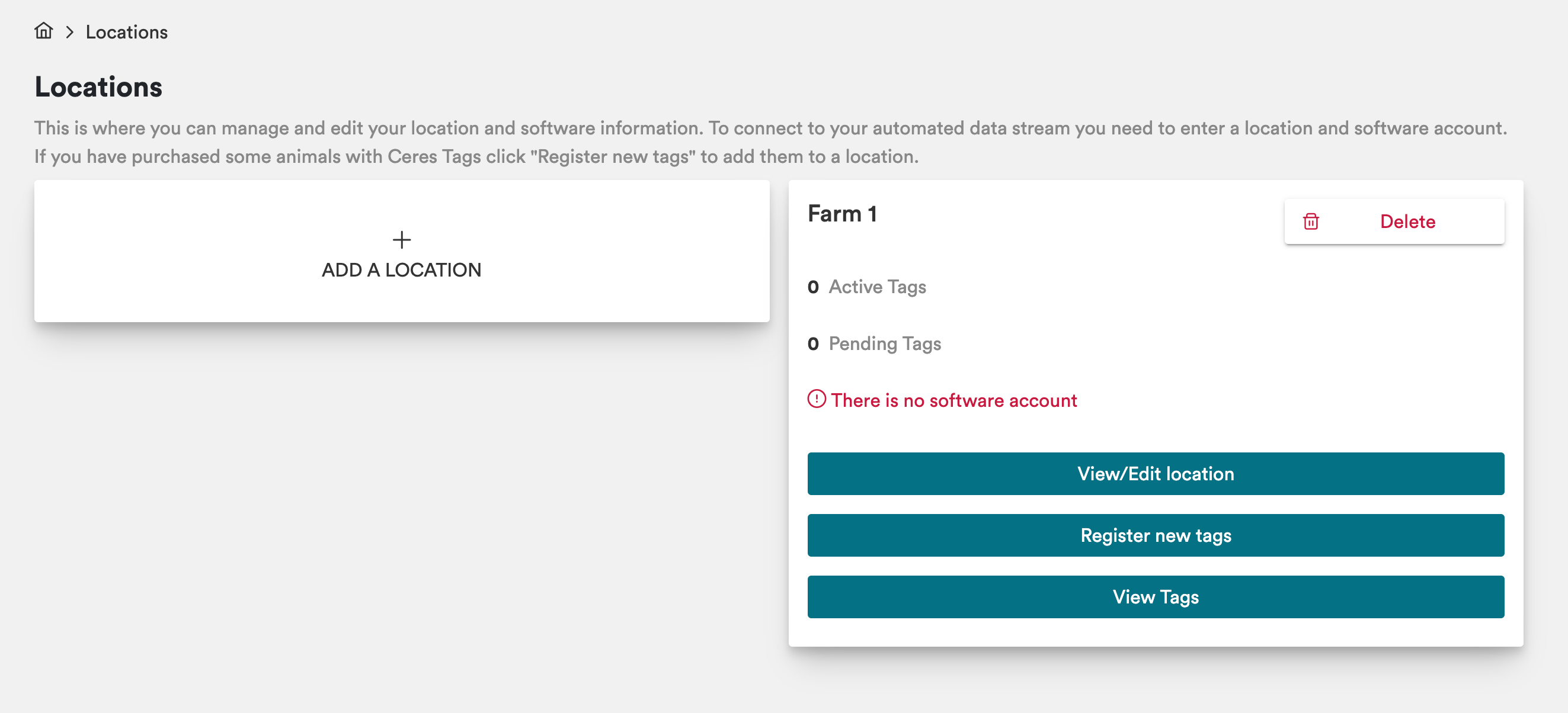Click the breadcrumb chevron separator

point(69,32)
